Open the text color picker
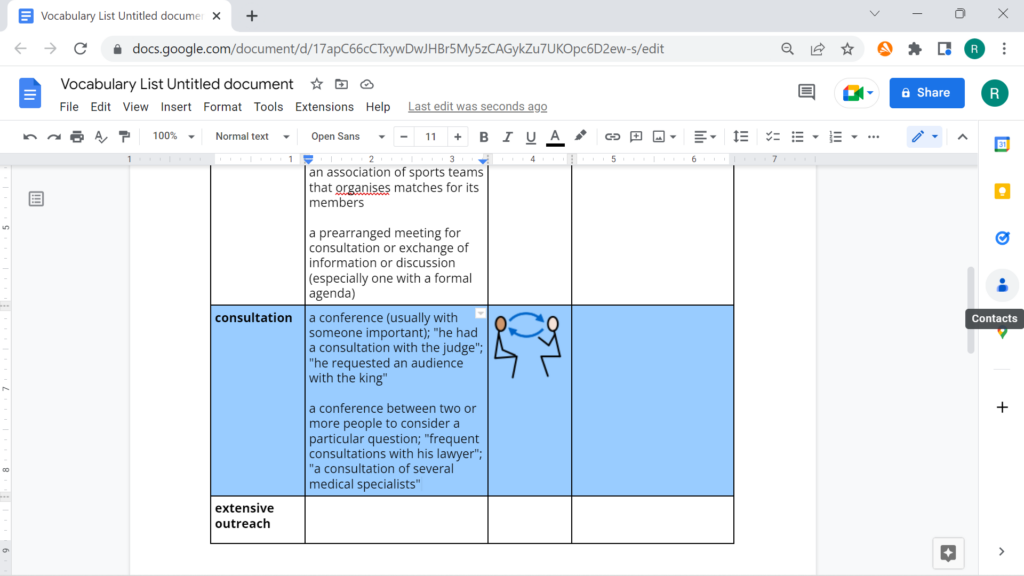 point(555,137)
